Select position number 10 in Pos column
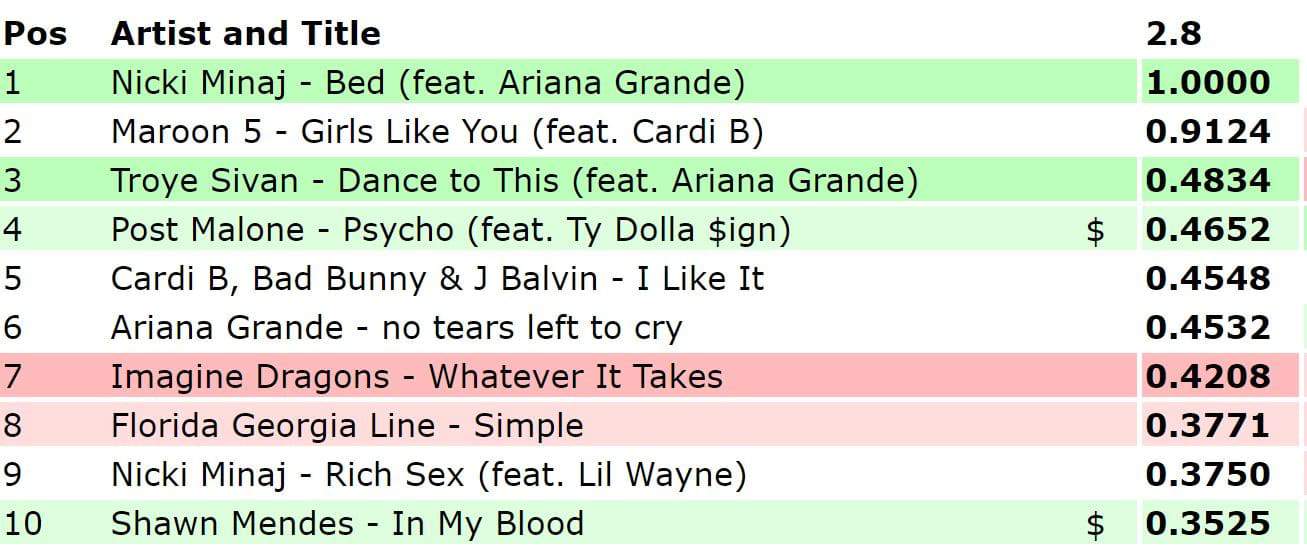This screenshot has height=548, width=1307. tap(23, 523)
